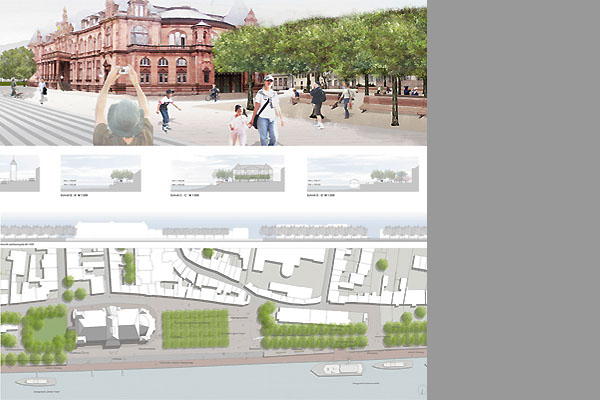
Task: Click the large ship docked on the river
Action: click(338, 370)
